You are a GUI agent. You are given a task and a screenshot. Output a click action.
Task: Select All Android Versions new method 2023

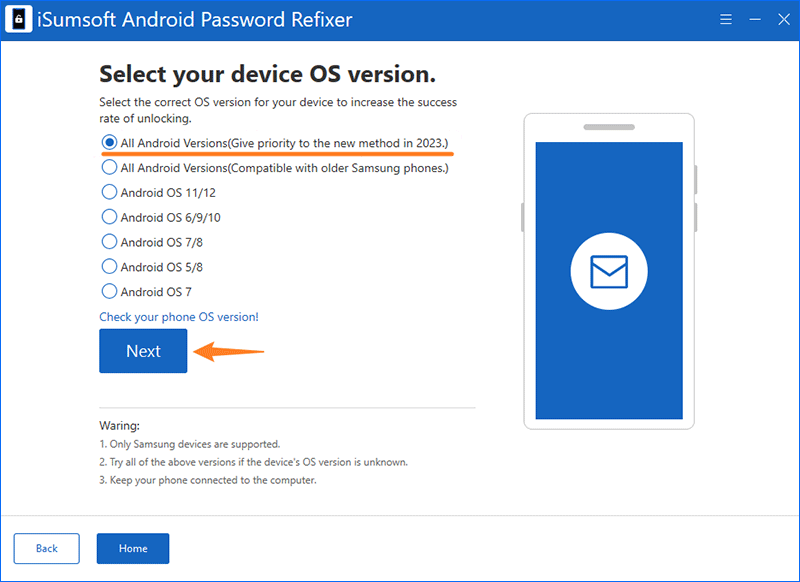[x=110, y=143]
